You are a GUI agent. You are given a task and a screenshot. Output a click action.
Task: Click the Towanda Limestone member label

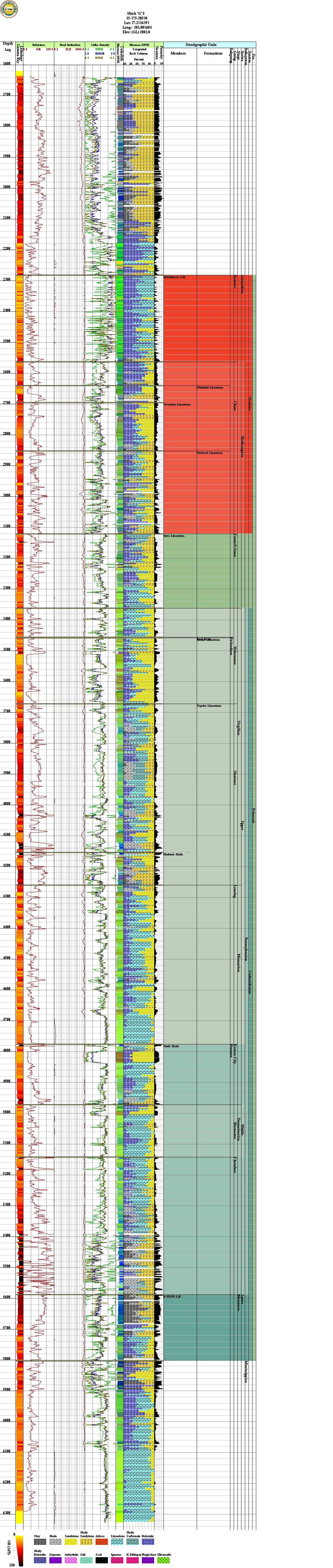[x=177, y=404]
